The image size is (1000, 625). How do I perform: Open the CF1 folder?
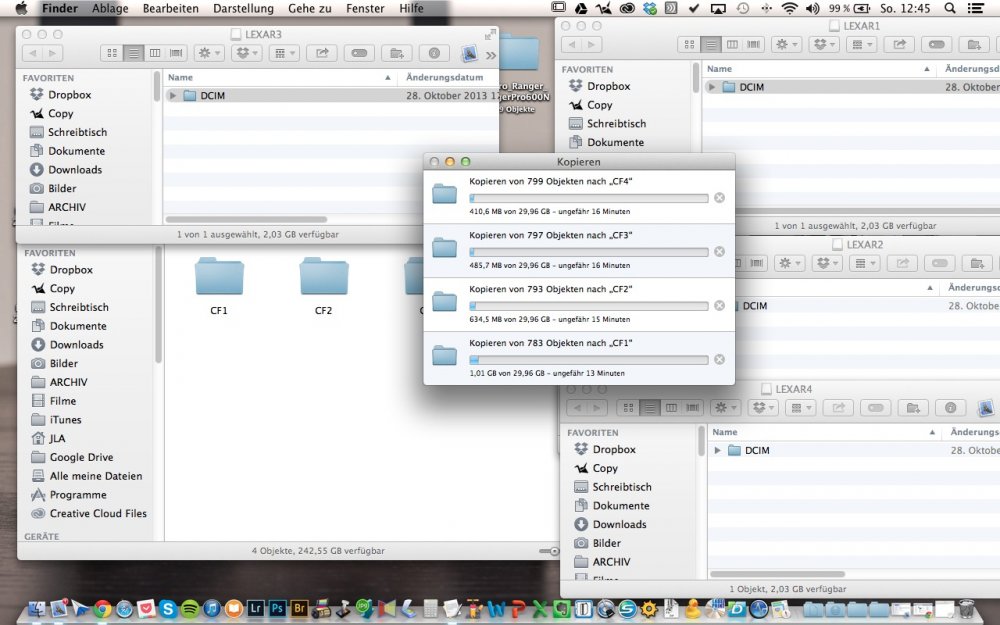219,279
